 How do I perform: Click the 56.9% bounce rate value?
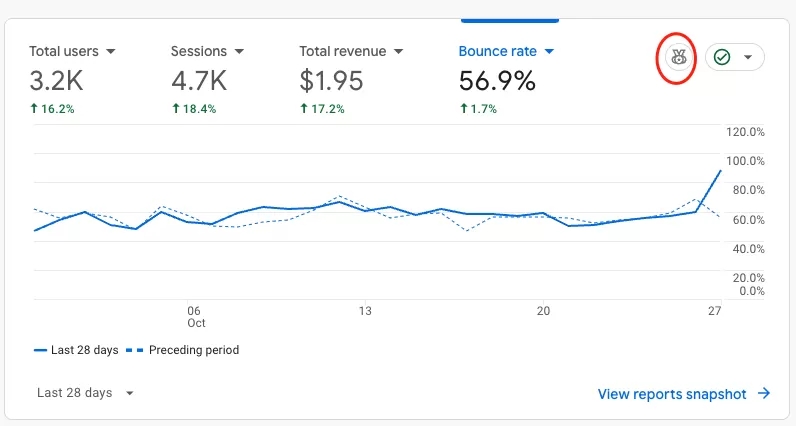[x=497, y=81]
